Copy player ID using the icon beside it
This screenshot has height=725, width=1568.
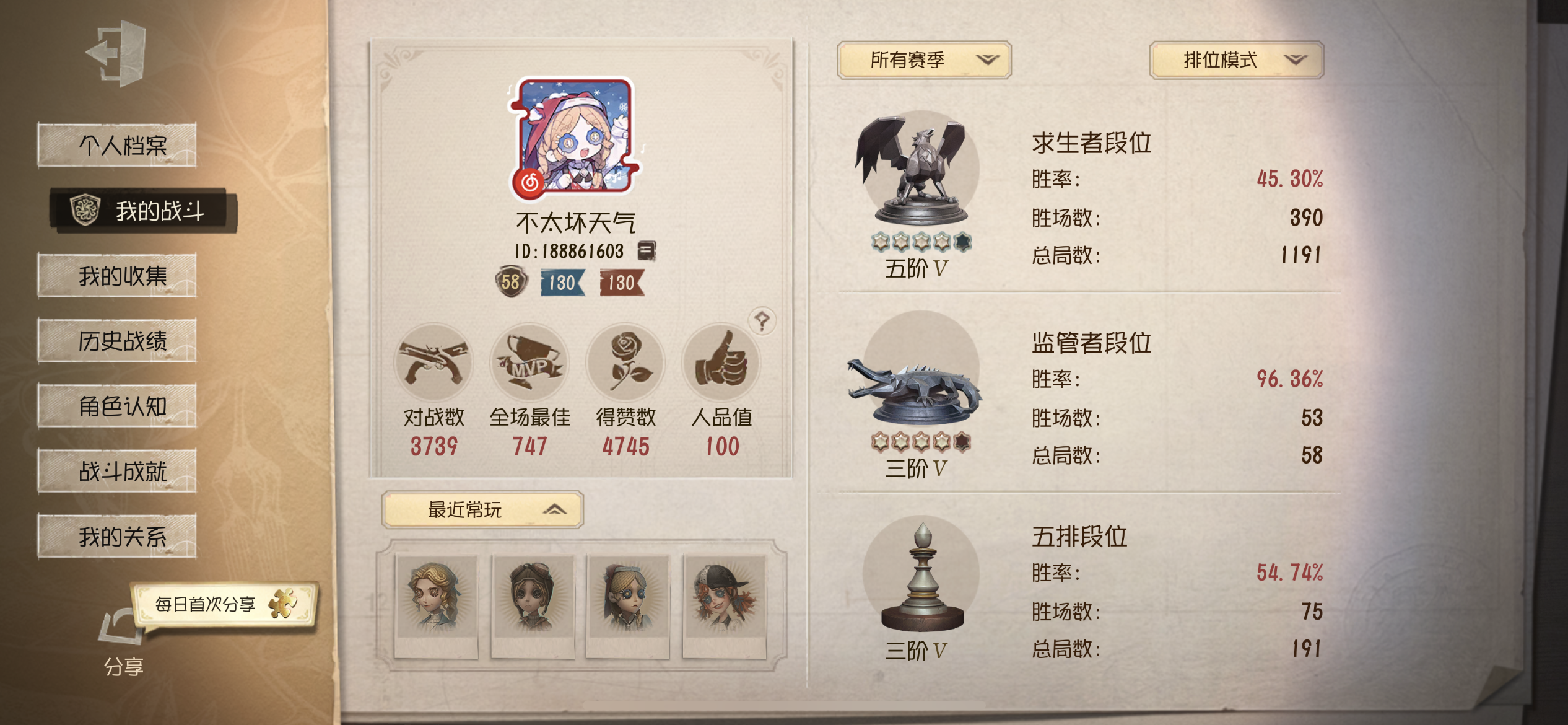(646, 251)
